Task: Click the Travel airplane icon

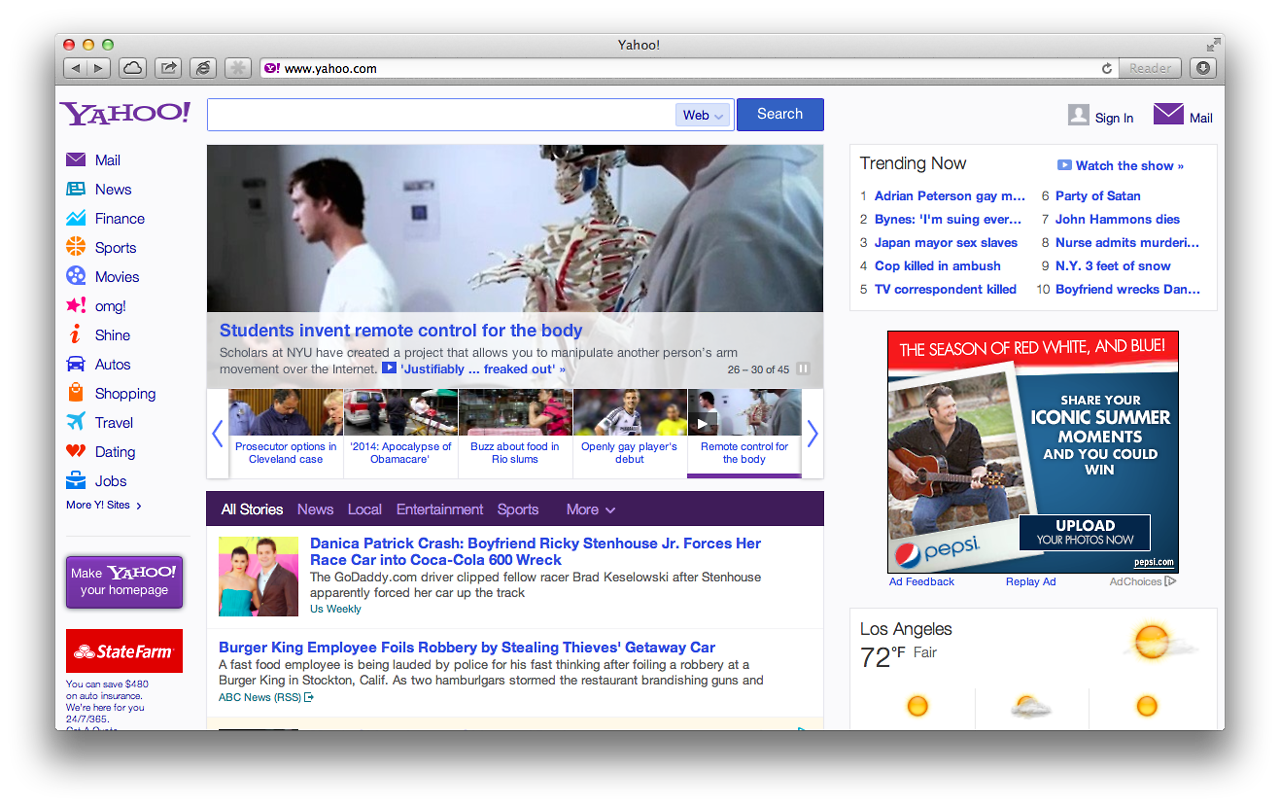Action: [x=76, y=422]
